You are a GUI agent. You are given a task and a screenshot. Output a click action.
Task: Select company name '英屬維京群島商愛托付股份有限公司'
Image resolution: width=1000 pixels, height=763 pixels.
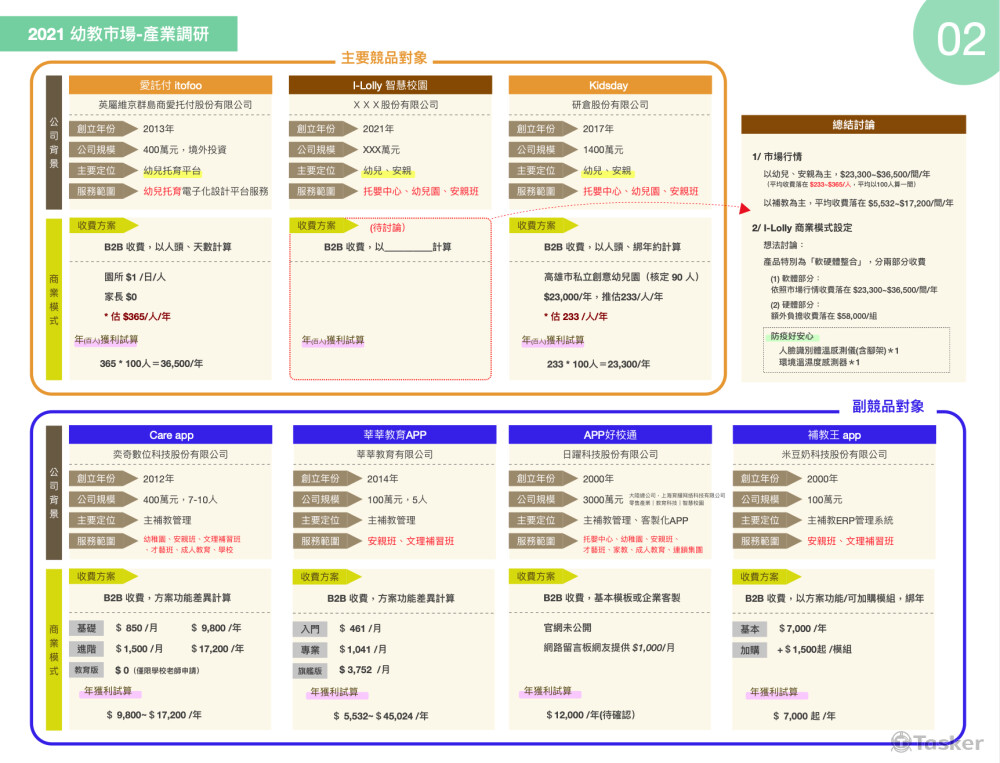175,105
